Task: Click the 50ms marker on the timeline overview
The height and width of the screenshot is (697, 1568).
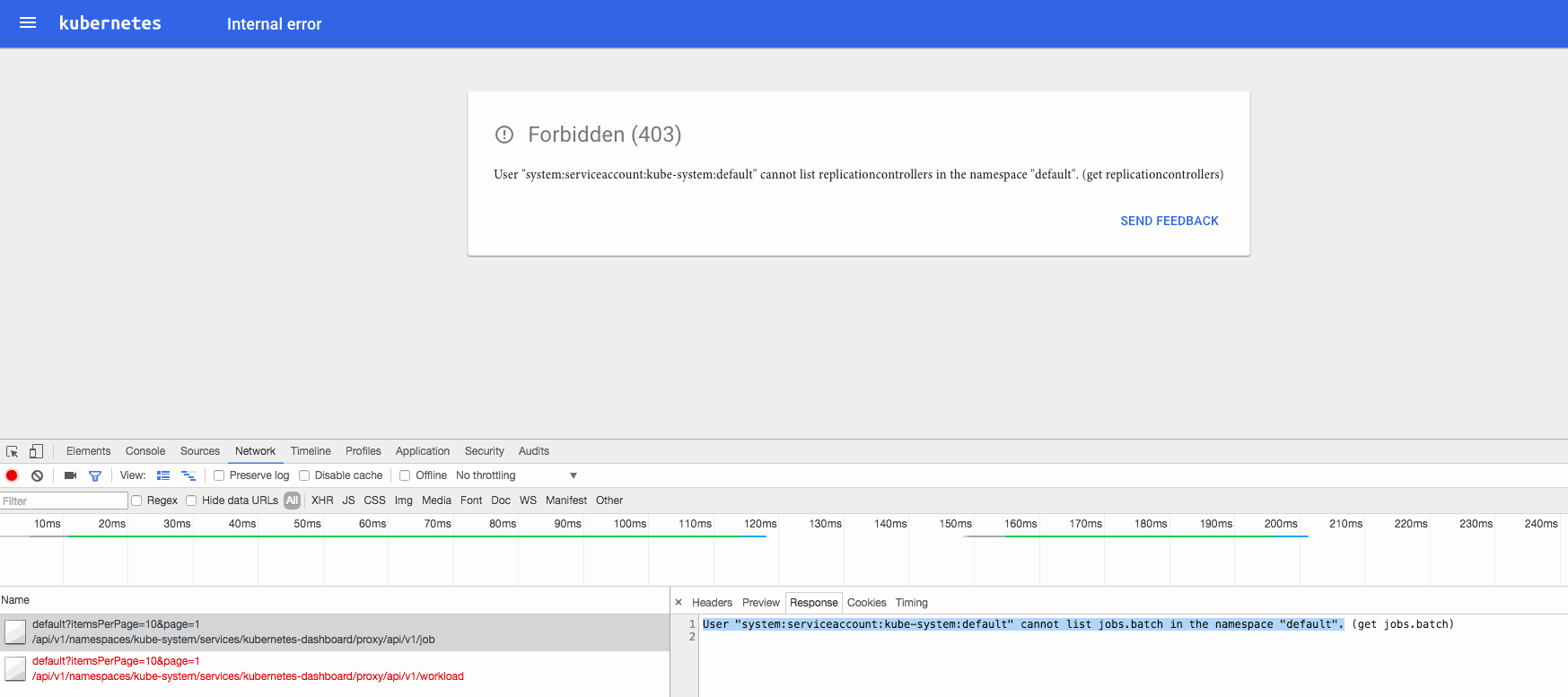Action: click(307, 524)
